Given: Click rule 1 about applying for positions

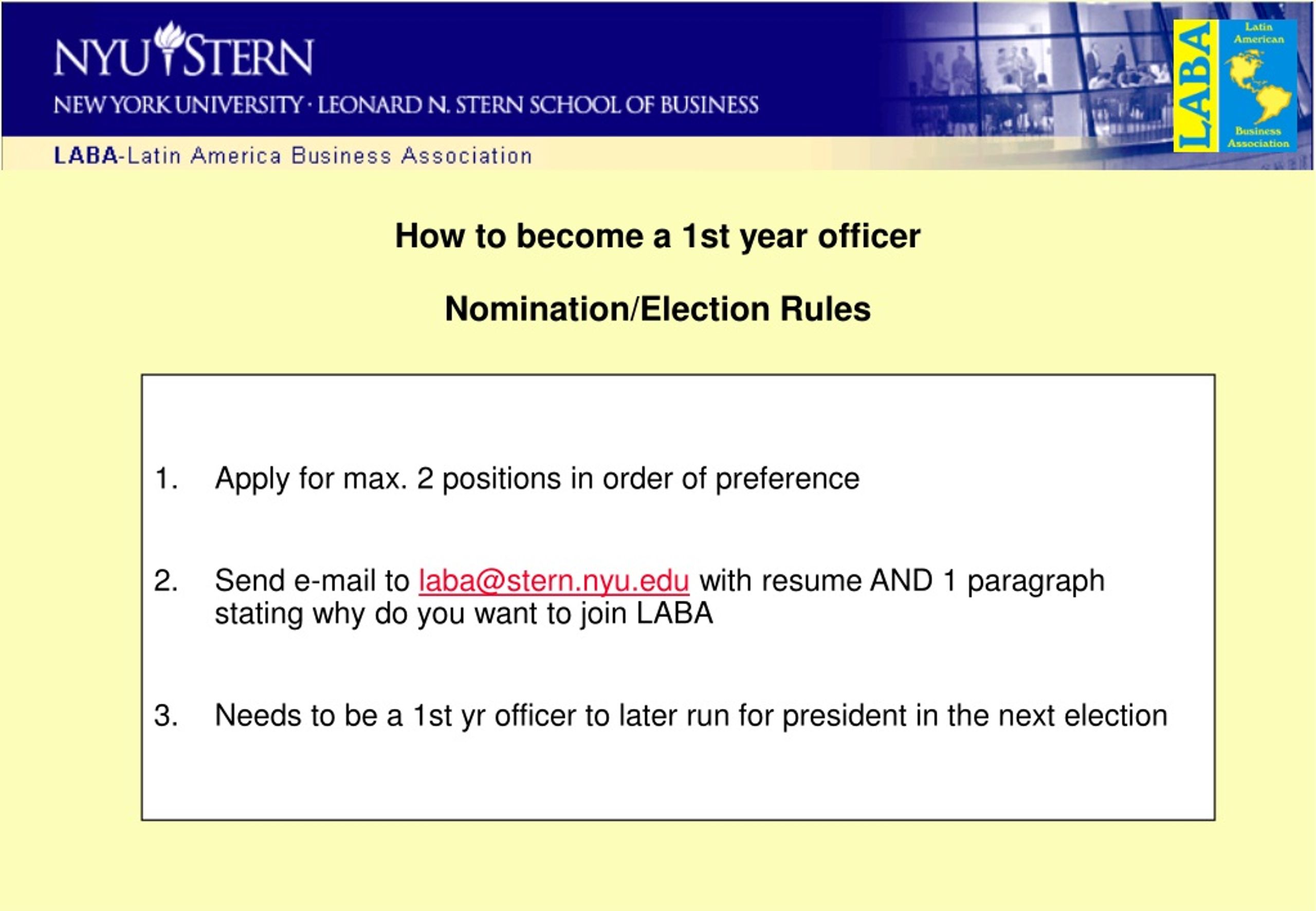Looking at the screenshot, I should point(537,478).
